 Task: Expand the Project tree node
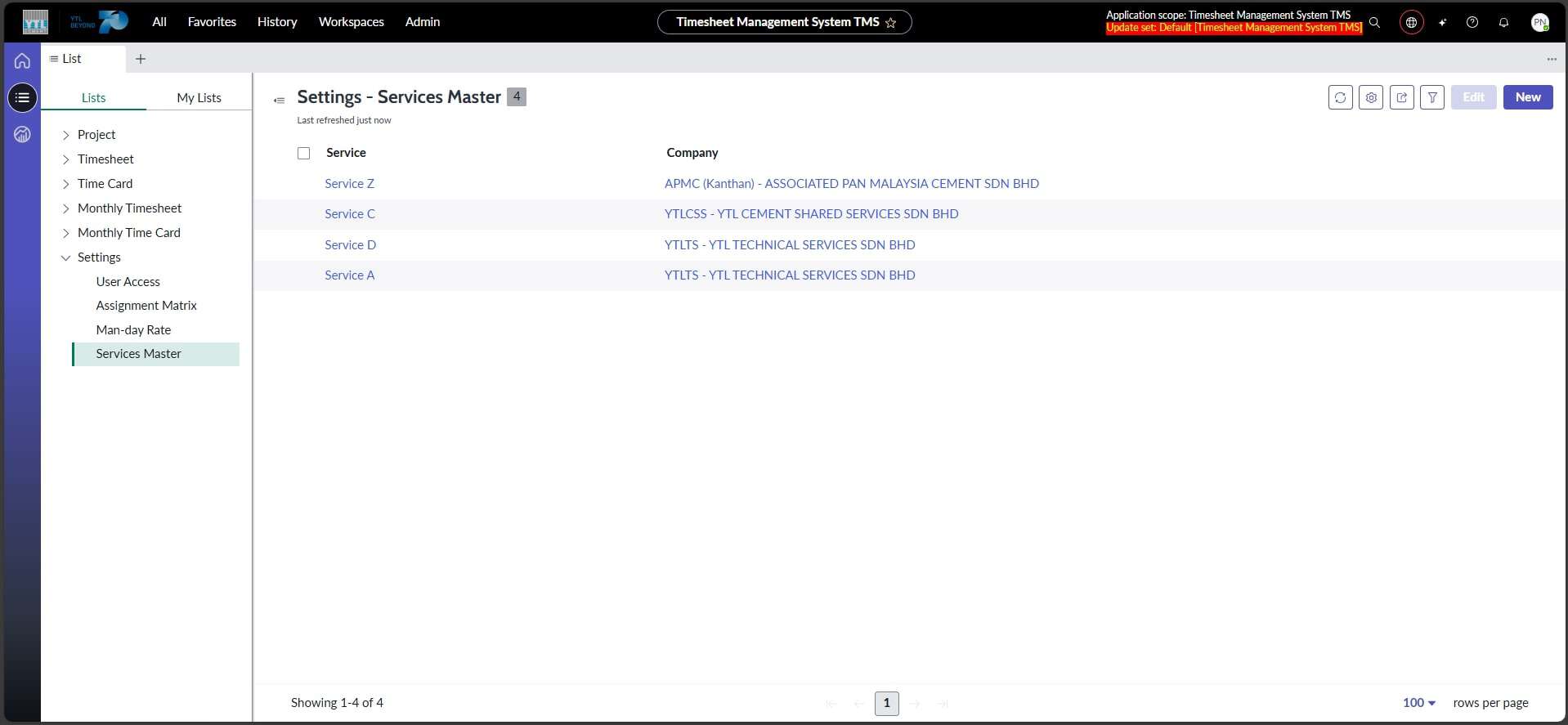pyautogui.click(x=66, y=135)
